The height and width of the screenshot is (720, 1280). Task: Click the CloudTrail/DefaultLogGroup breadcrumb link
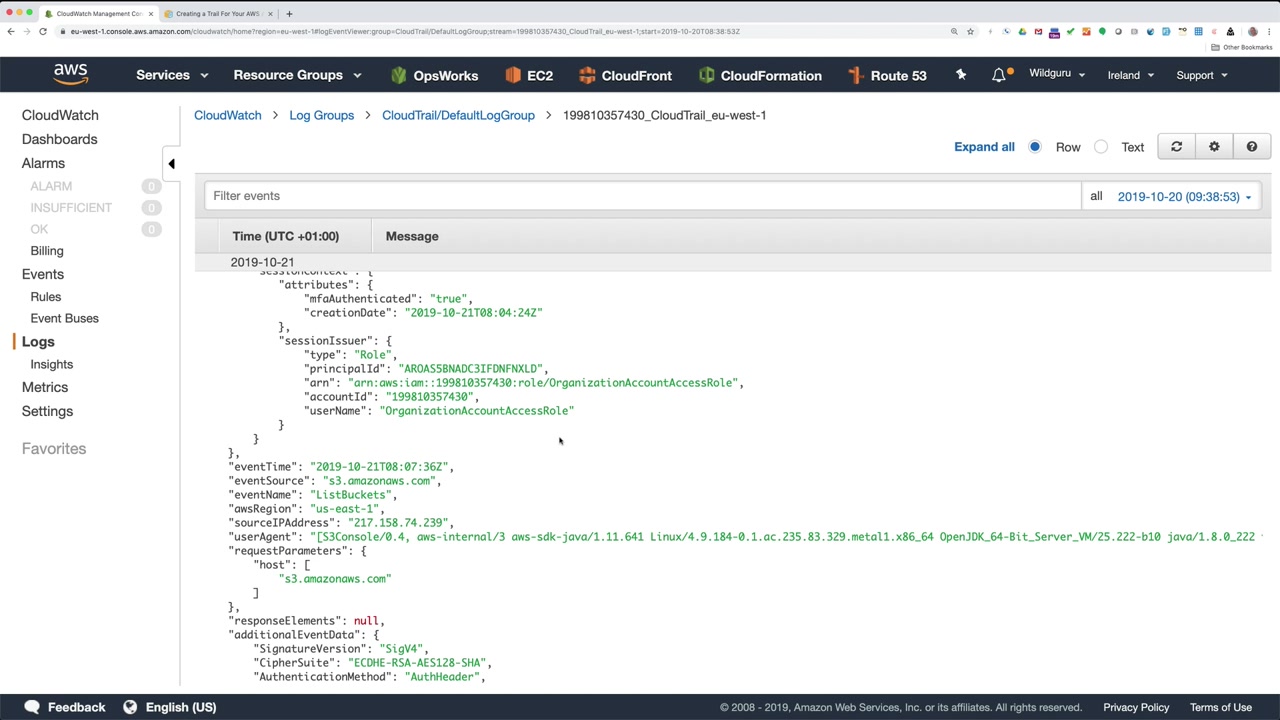coord(458,115)
